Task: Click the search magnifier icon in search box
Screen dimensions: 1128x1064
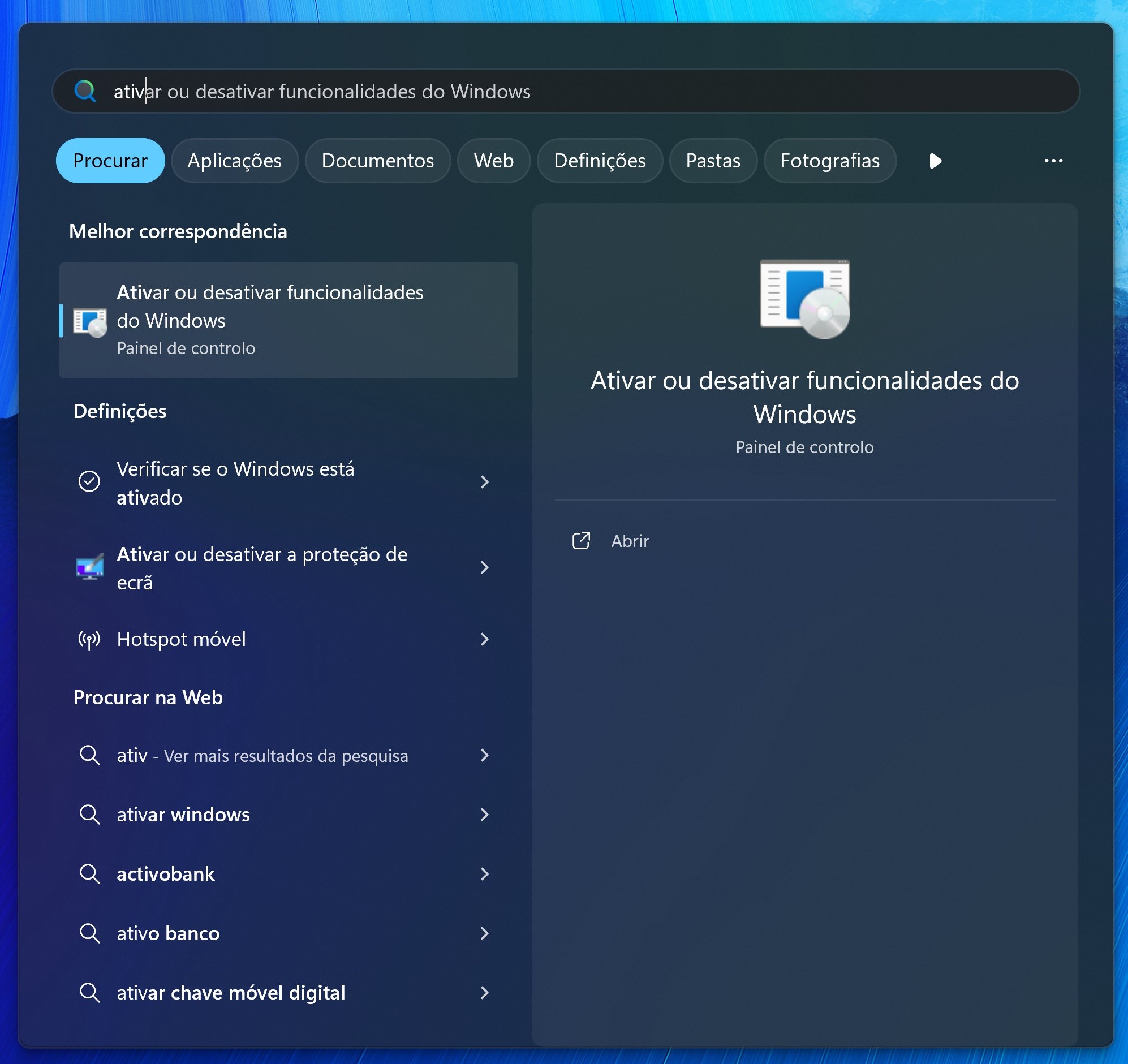Action: (x=85, y=91)
